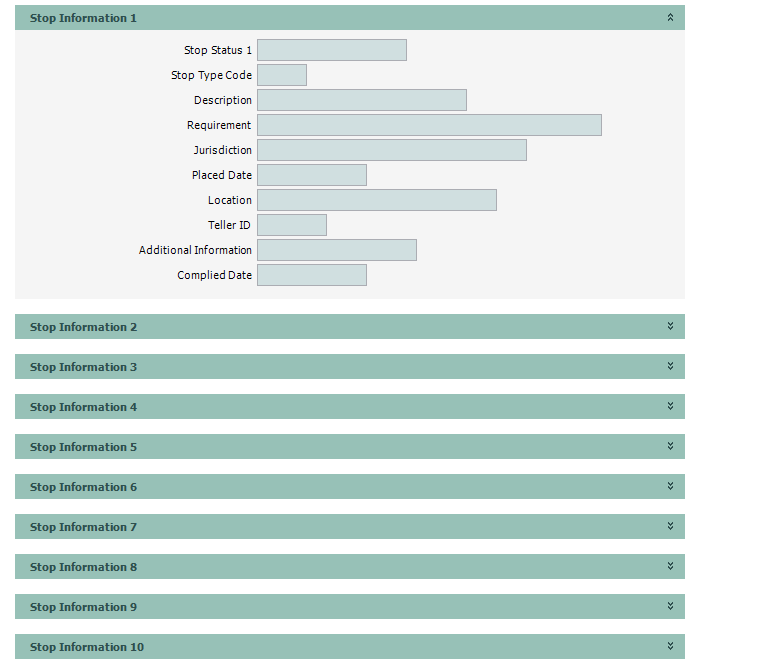Click the Teller ID field
The height and width of the screenshot is (669, 758).
[291, 225]
